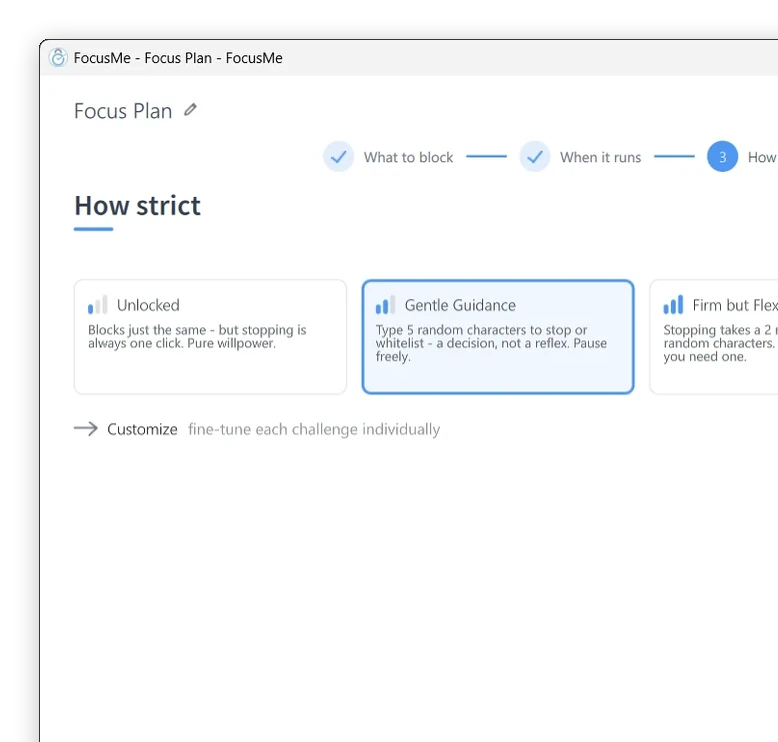Viewport: 778px width, 742px height.
Task: Click the one-bar strength icon on Unlocked
Action: click(x=97, y=305)
